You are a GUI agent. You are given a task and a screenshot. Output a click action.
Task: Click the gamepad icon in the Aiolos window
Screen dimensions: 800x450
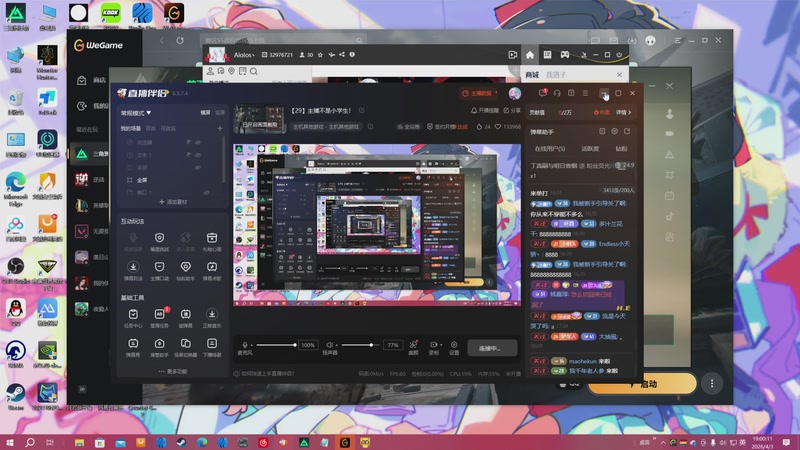tap(565, 55)
